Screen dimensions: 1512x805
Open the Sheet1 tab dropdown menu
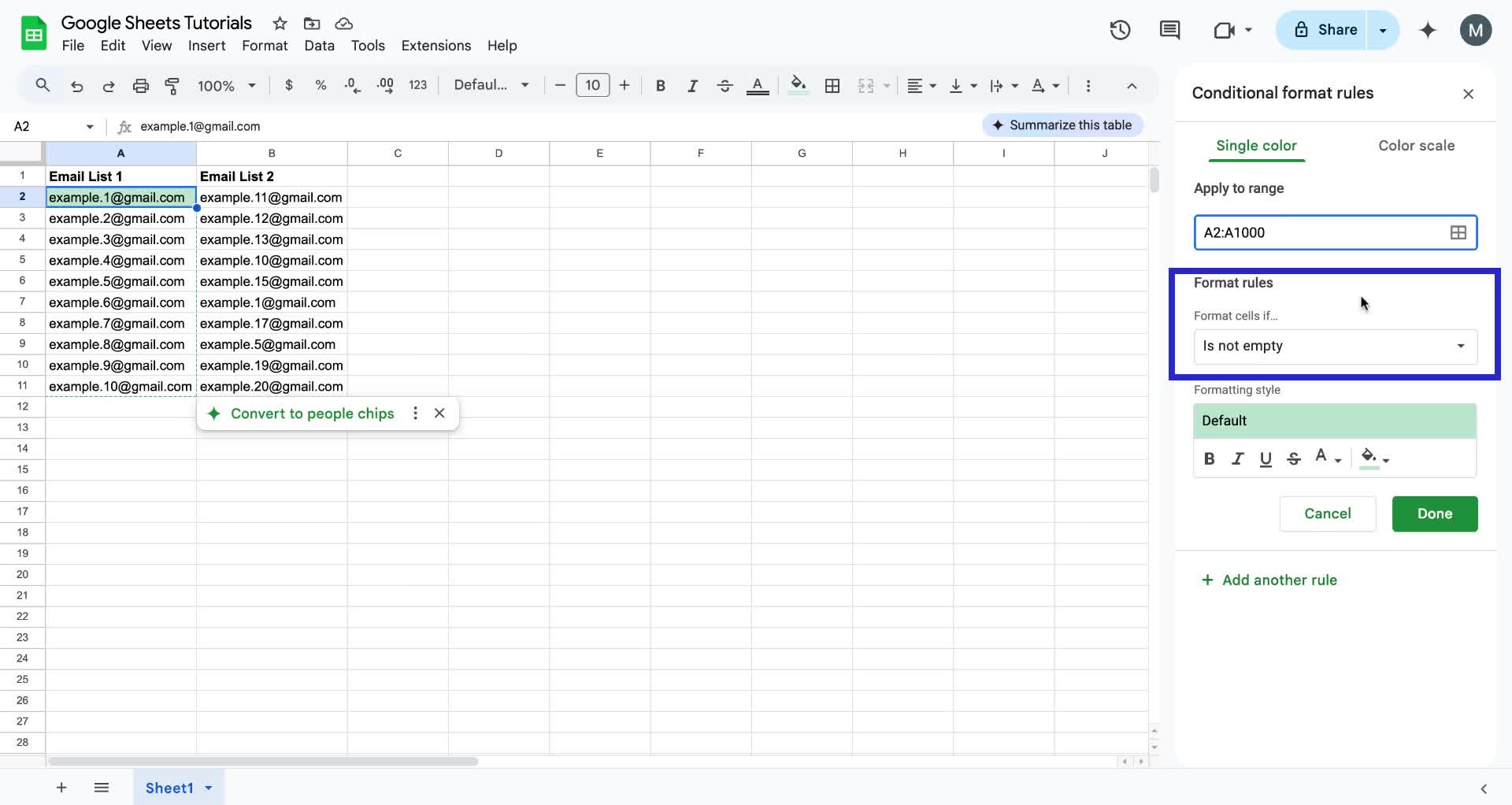pos(208,788)
